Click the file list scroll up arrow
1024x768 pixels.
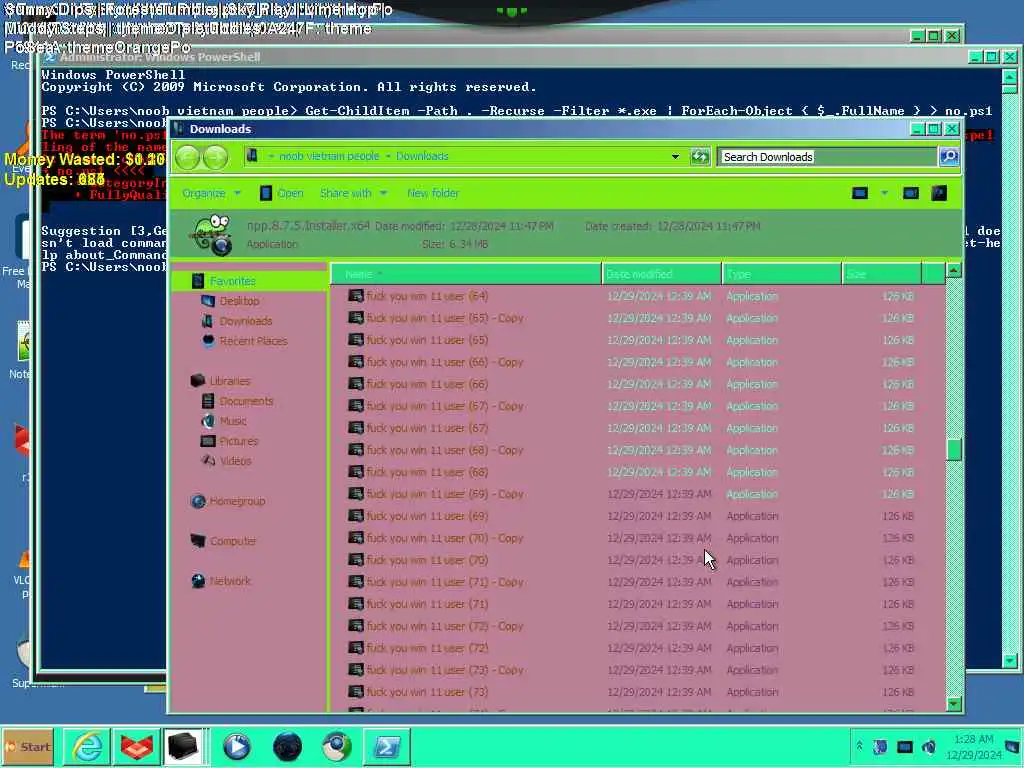tap(953, 270)
